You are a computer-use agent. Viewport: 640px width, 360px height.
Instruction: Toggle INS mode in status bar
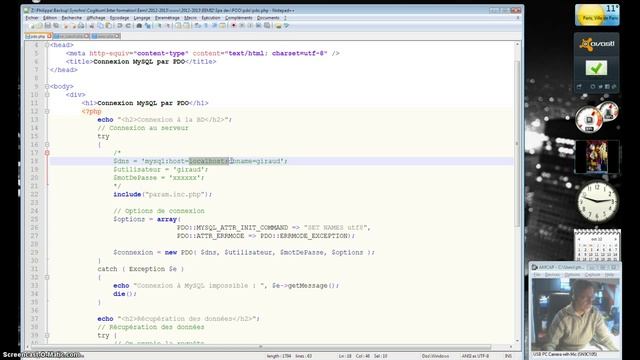pos(508,356)
